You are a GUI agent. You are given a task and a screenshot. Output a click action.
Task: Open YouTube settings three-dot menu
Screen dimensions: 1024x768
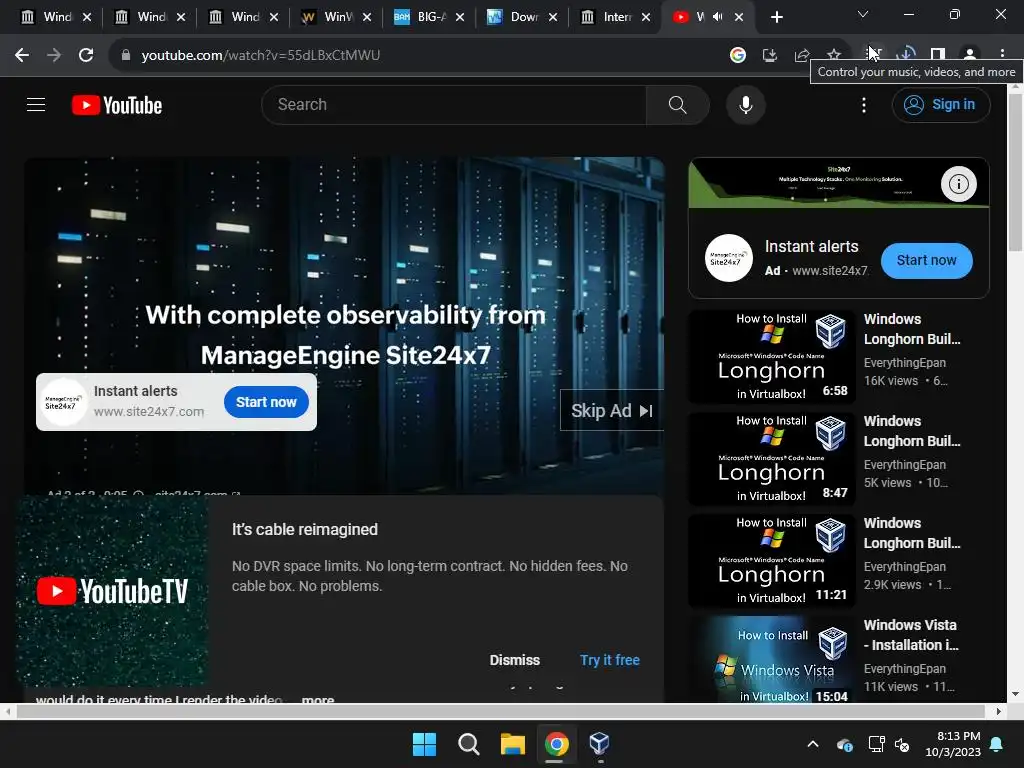click(x=863, y=104)
